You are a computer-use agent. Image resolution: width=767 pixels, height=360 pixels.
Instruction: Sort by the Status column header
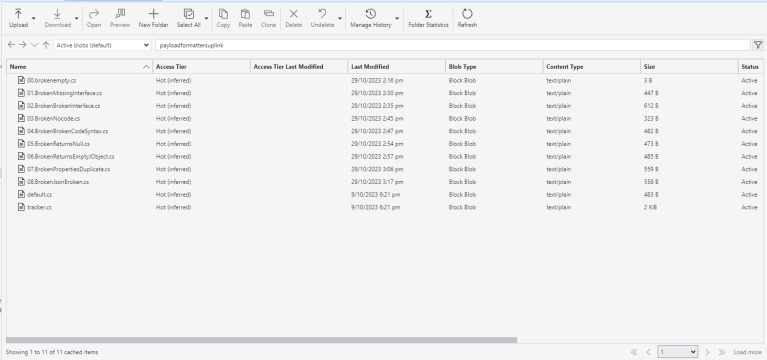tap(752, 67)
